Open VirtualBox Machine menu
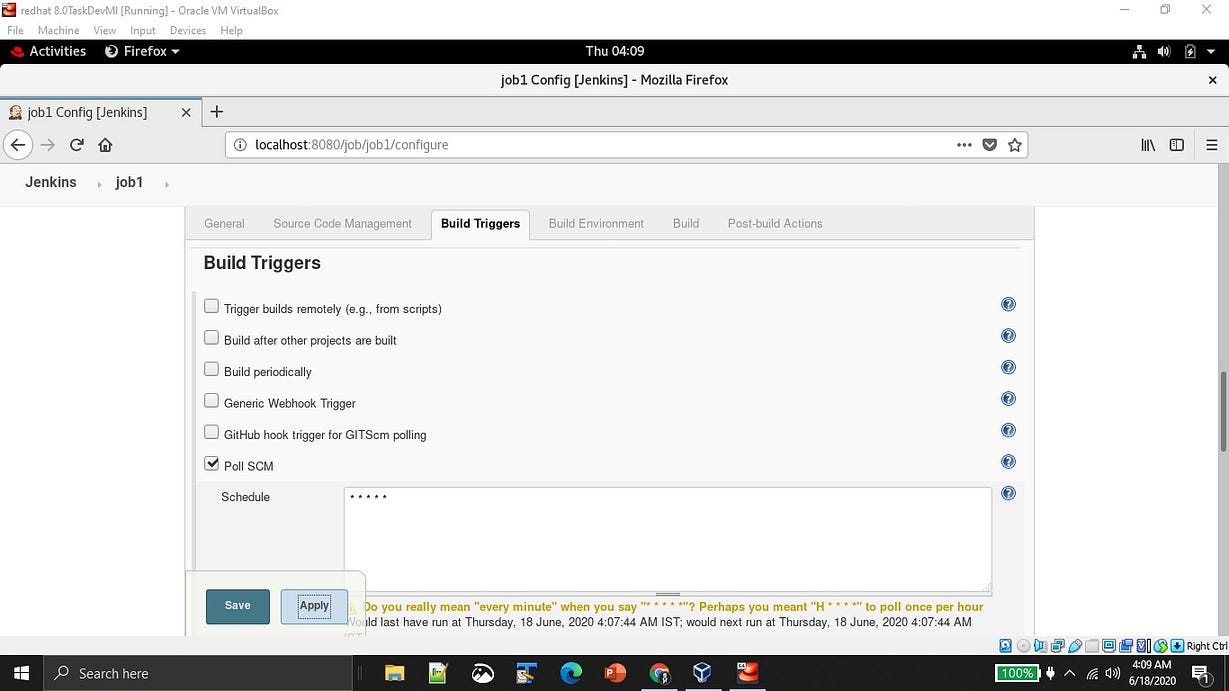The width and height of the screenshot is (1229, 691). pyautogui.click(x=58, y=30)
